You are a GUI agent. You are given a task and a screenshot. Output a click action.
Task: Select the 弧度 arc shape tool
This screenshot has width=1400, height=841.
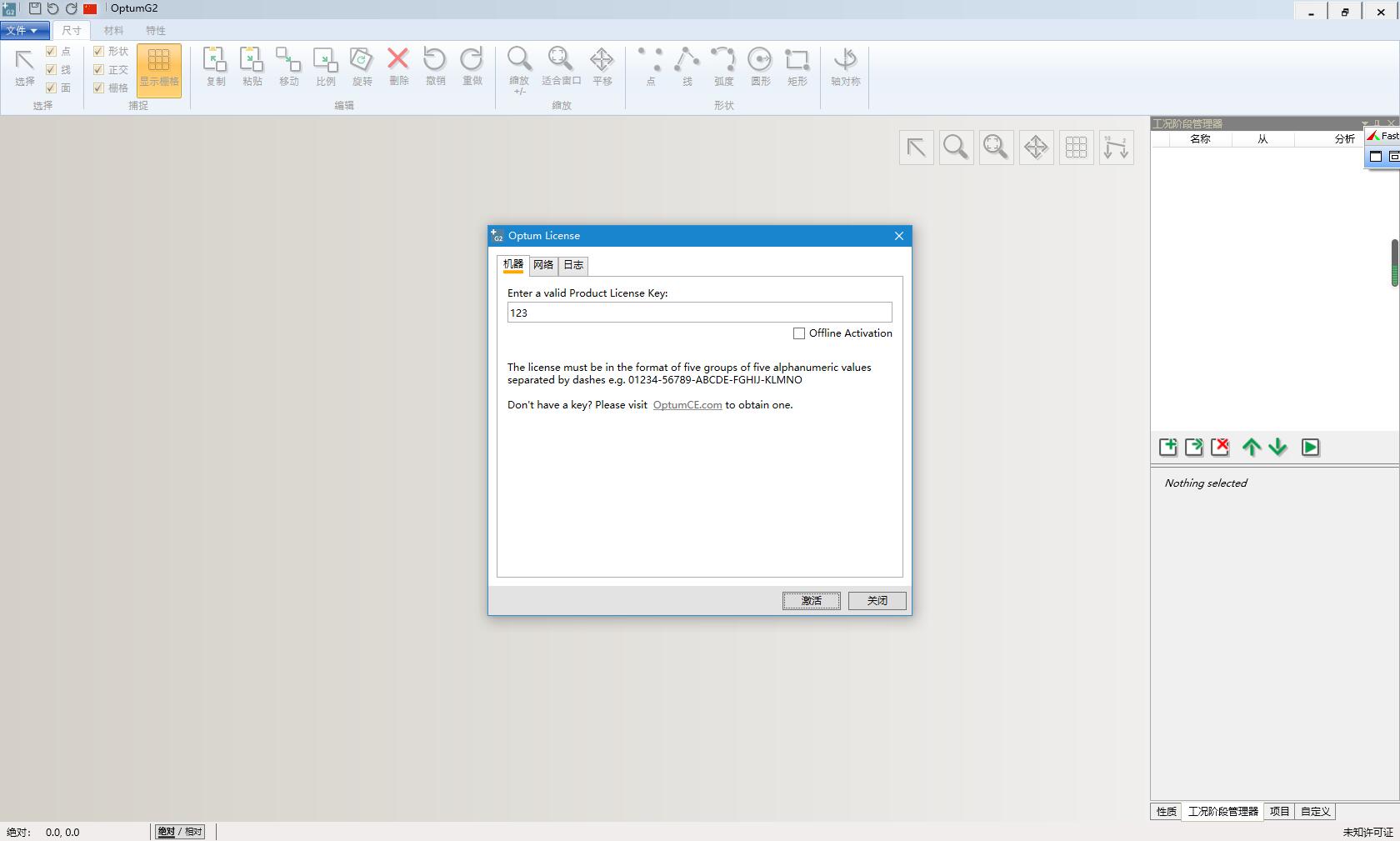pos(723,67)
